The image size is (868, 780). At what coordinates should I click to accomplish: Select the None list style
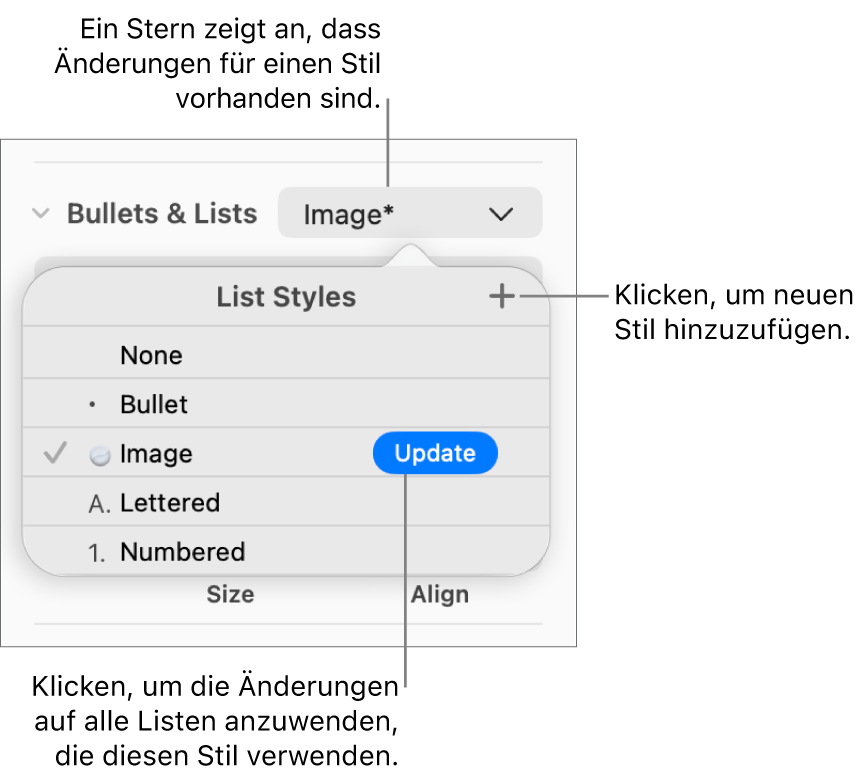pos(151,356)
